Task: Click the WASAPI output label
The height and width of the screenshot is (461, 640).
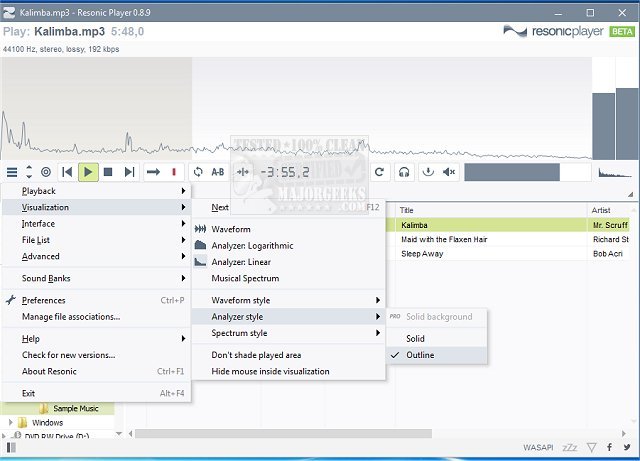Action: (538, 448)
